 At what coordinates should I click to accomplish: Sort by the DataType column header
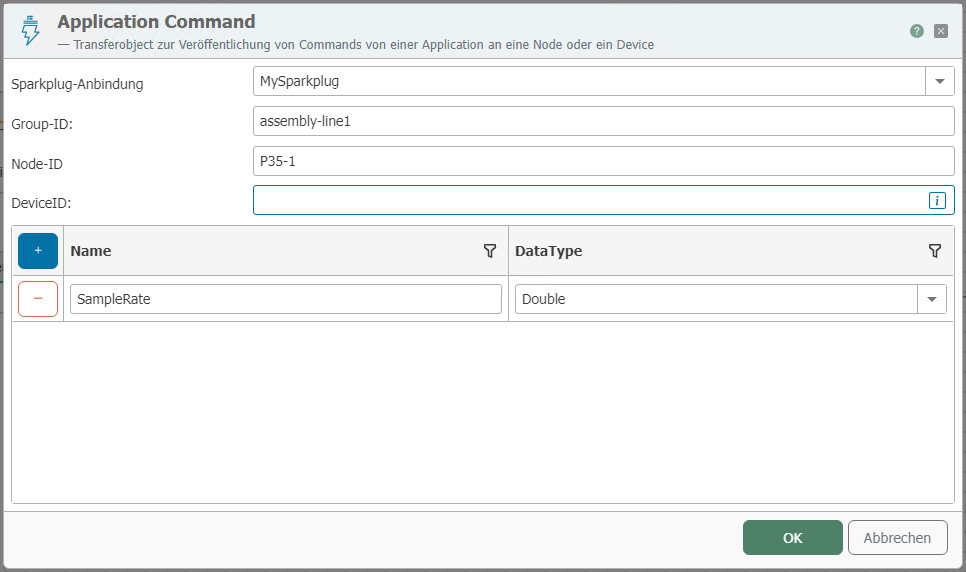(x=548, y=251)
